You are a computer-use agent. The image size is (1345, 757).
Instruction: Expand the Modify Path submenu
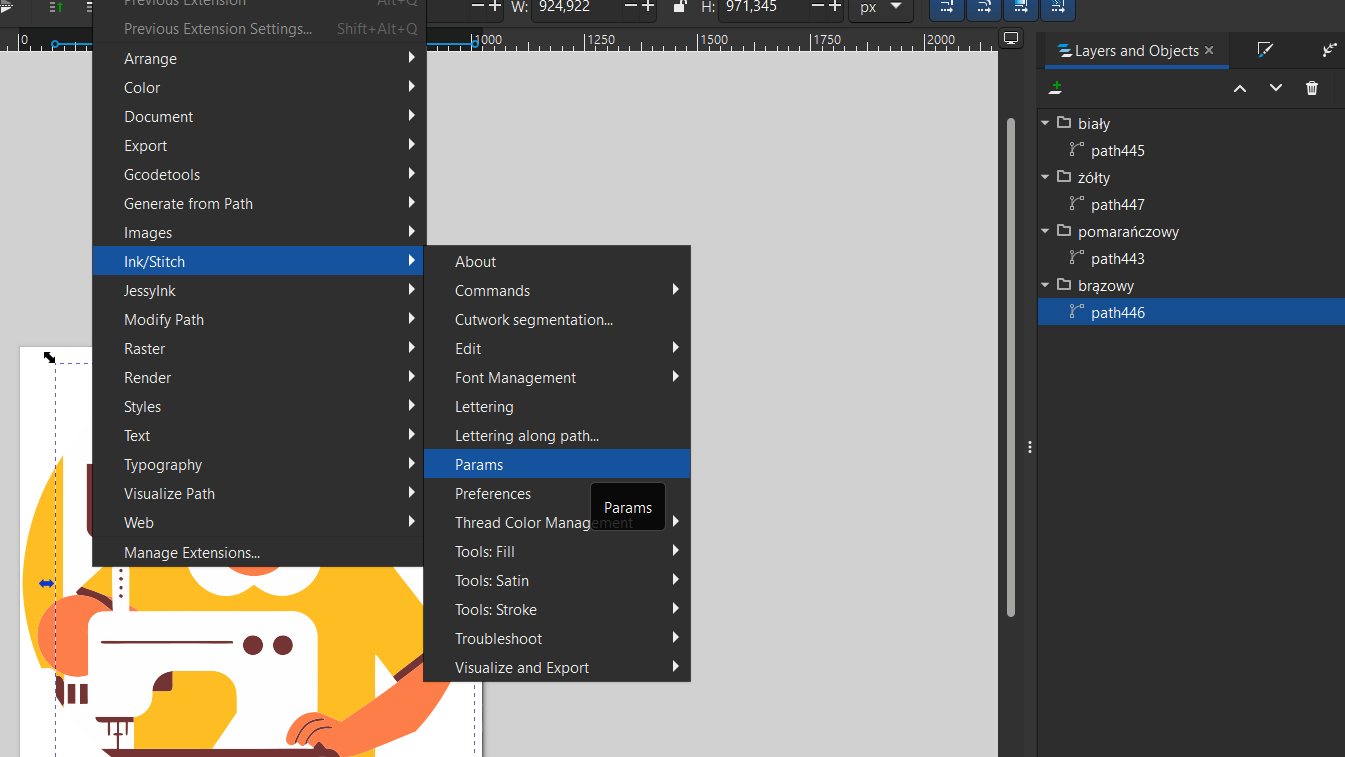click(x=259, y=320)
